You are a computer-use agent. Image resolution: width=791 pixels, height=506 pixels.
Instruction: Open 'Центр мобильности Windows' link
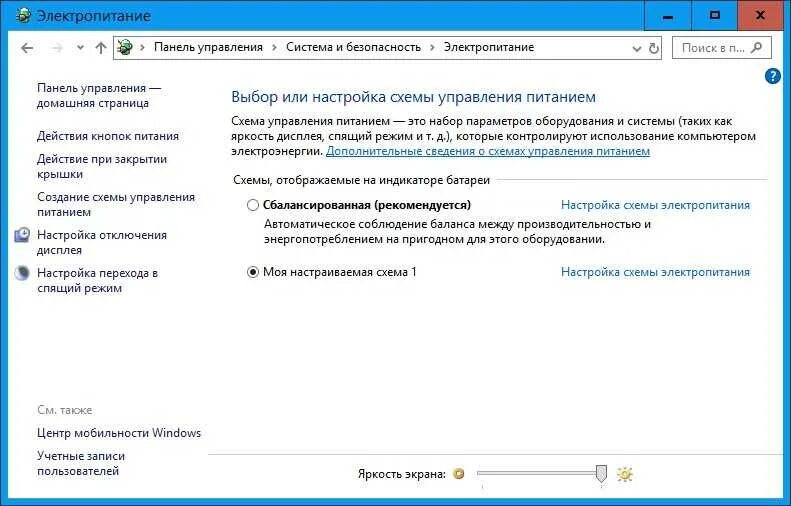click(x=119, y=433)
